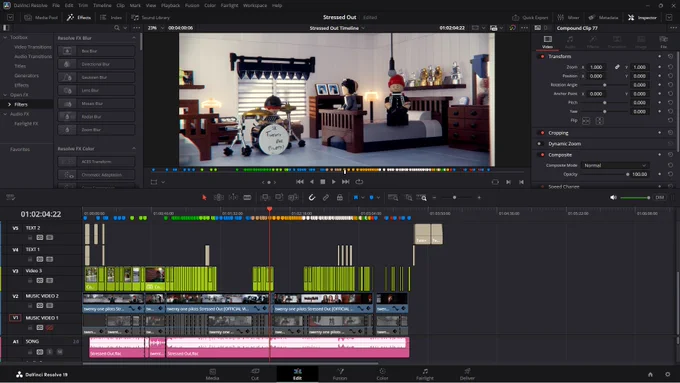Click the blue Marker icon
Viewport: 680px width, 383px height.
click(x=371, y=197)
